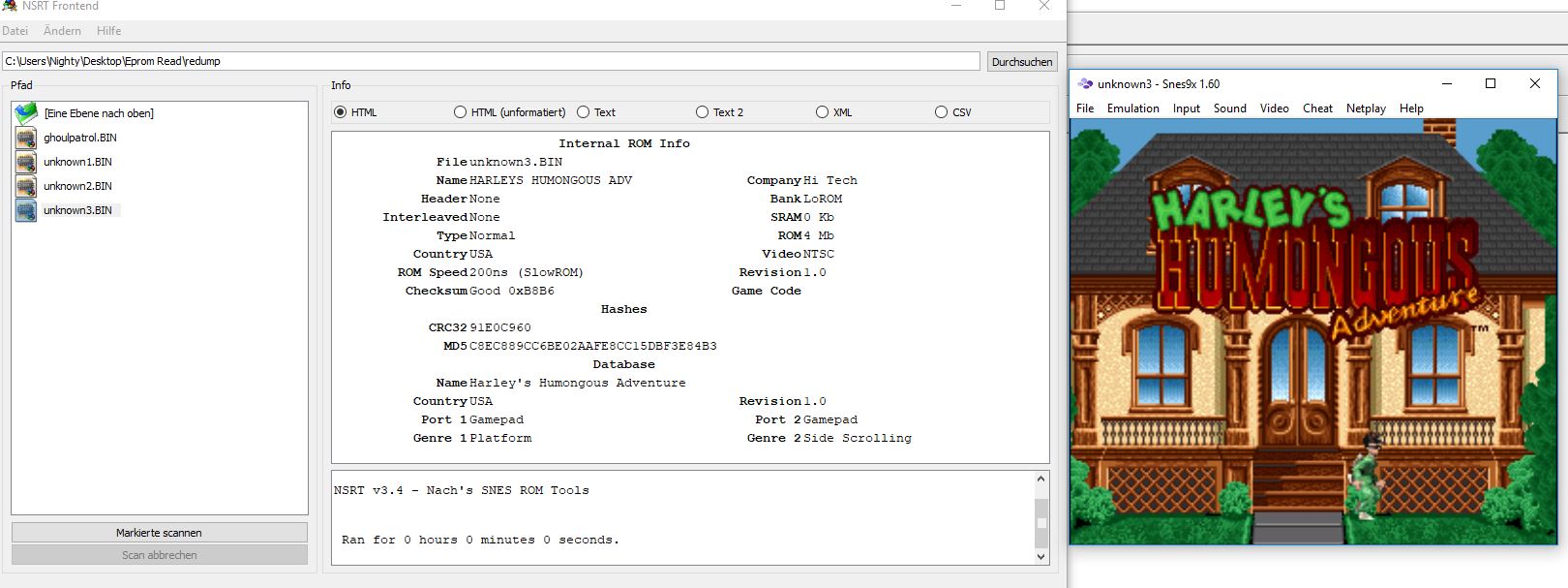Open Snes9x Emulation menu
Screen dimensions: 1568x588
tap(1133, 108)
